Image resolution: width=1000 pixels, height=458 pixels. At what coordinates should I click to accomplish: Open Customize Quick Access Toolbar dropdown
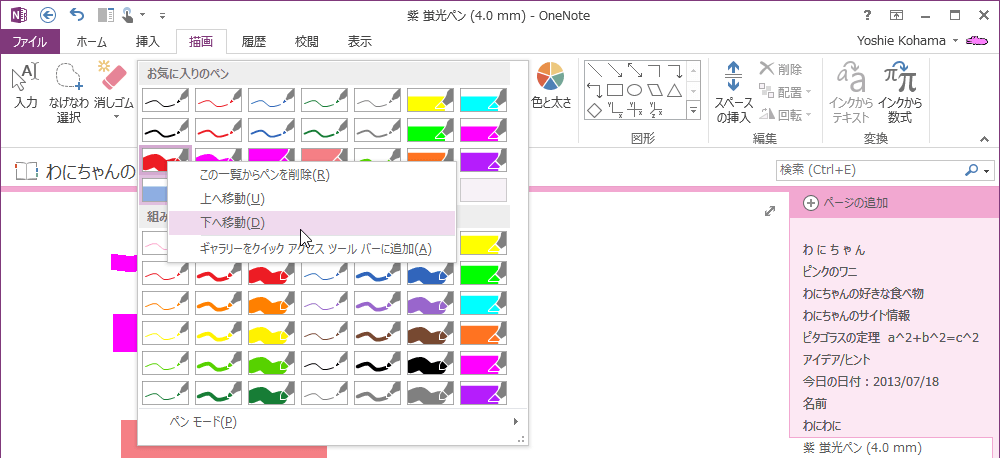162,15
